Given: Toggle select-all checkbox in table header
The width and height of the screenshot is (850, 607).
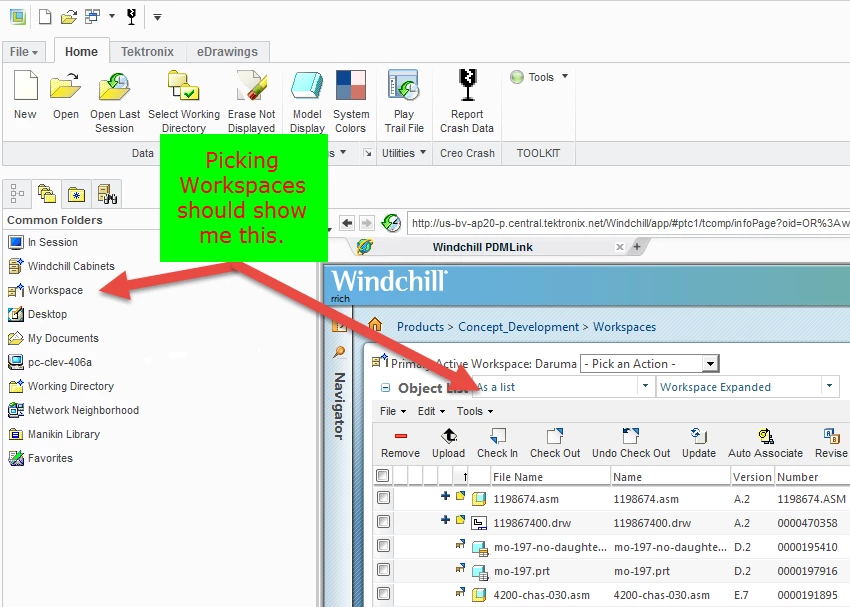Looking at the screenshot, I should (x=383, y=476).
